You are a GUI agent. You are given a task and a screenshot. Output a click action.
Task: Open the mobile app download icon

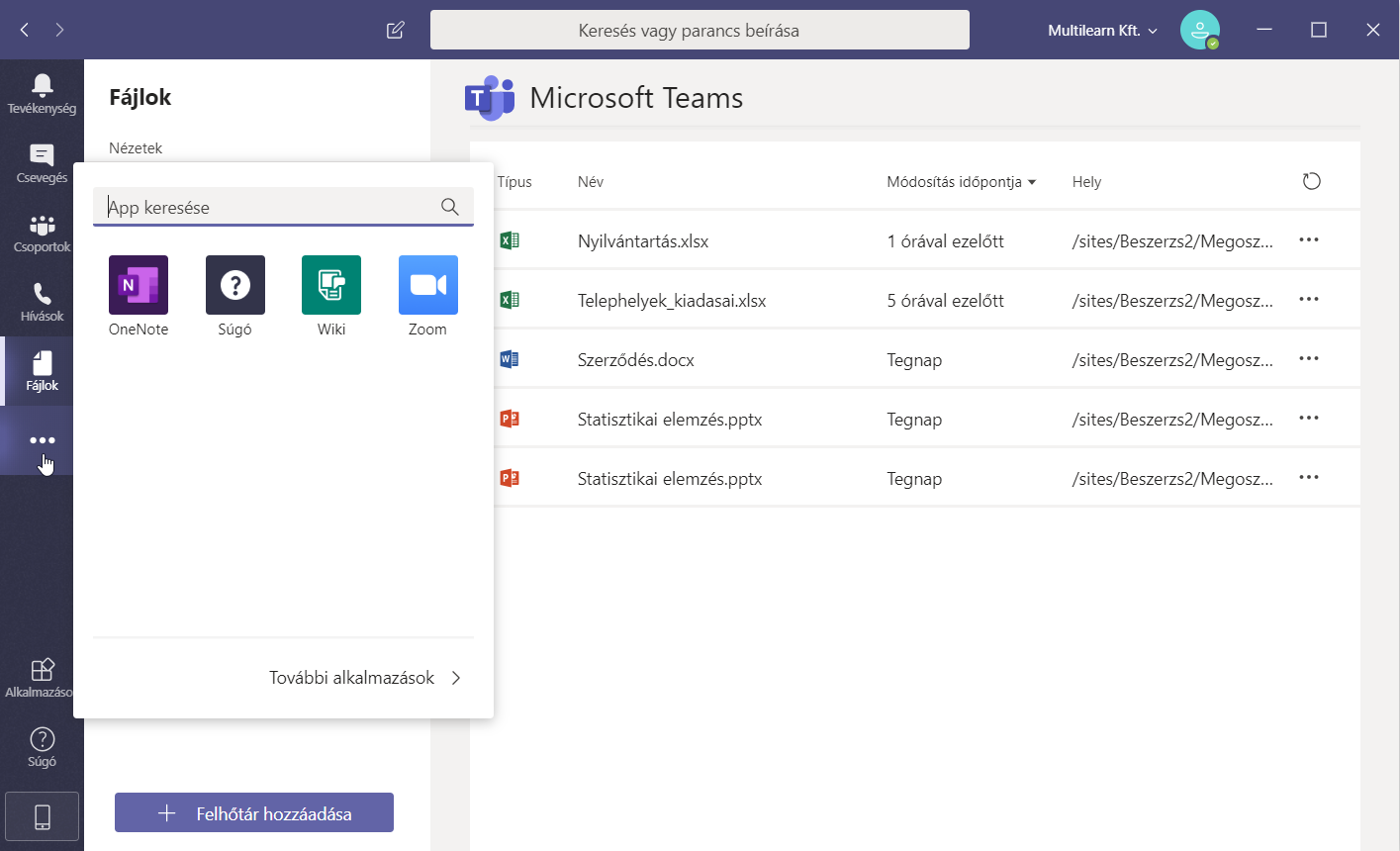[x=42, y=816]
